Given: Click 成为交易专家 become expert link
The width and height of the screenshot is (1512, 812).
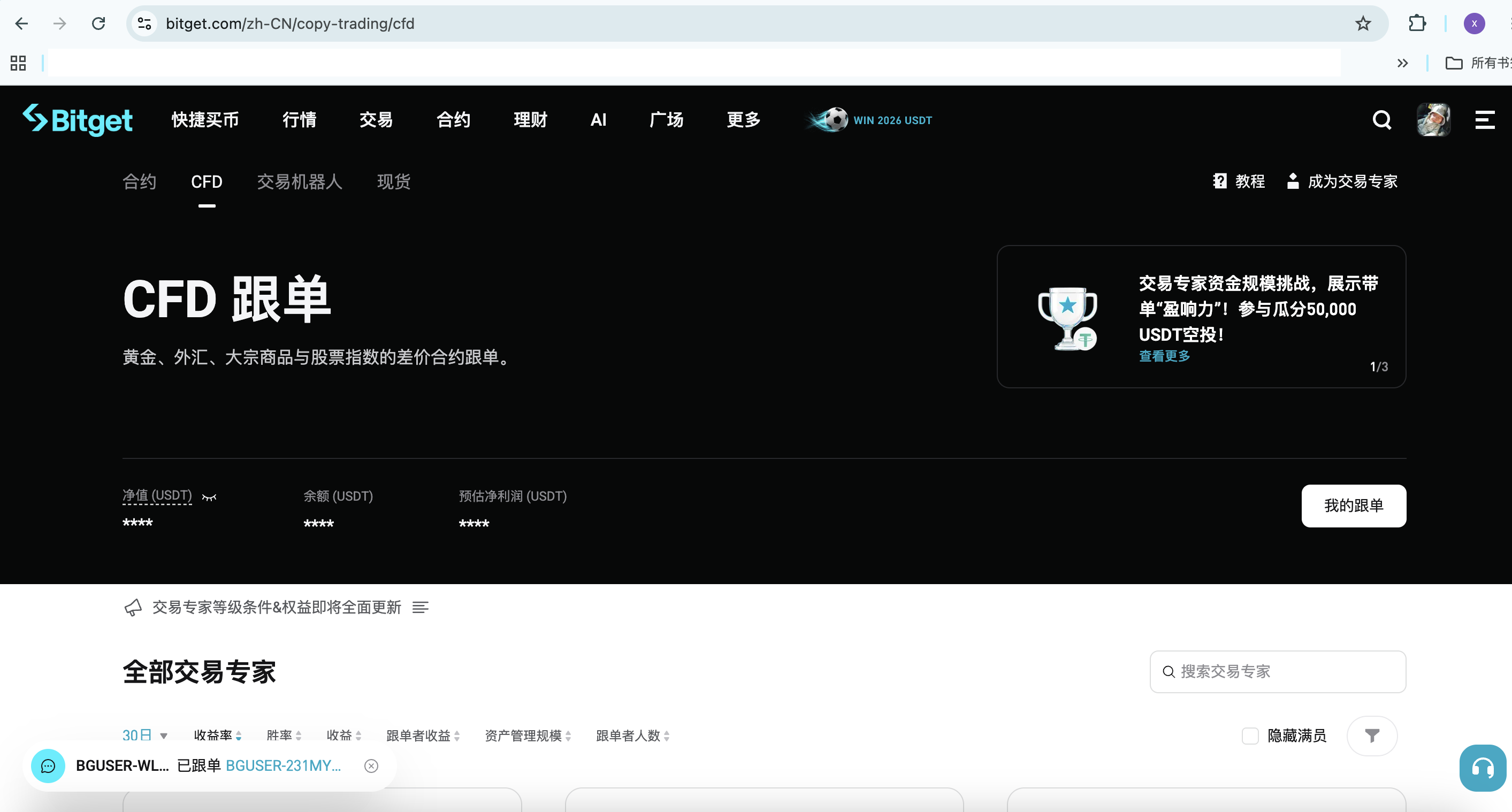Looking at the screenshot, I should point(1342,181).
